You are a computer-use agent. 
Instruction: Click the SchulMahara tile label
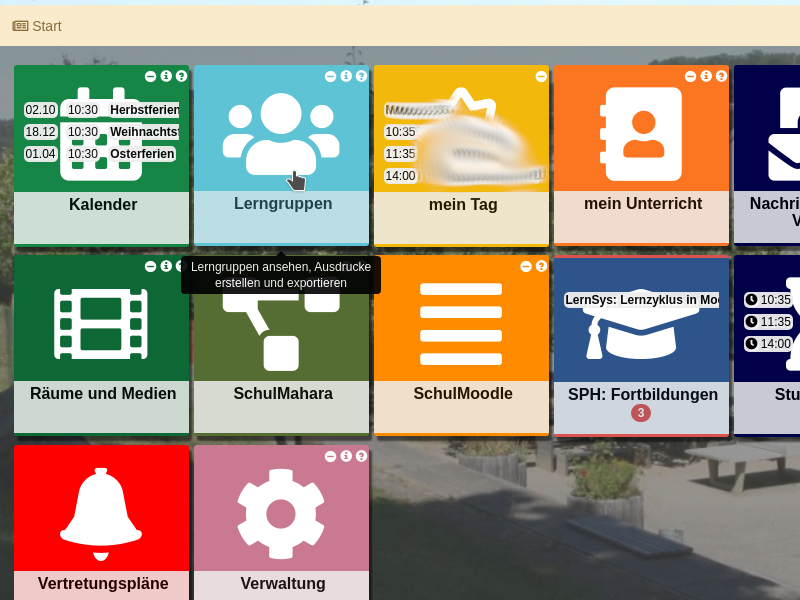point(282,393)
